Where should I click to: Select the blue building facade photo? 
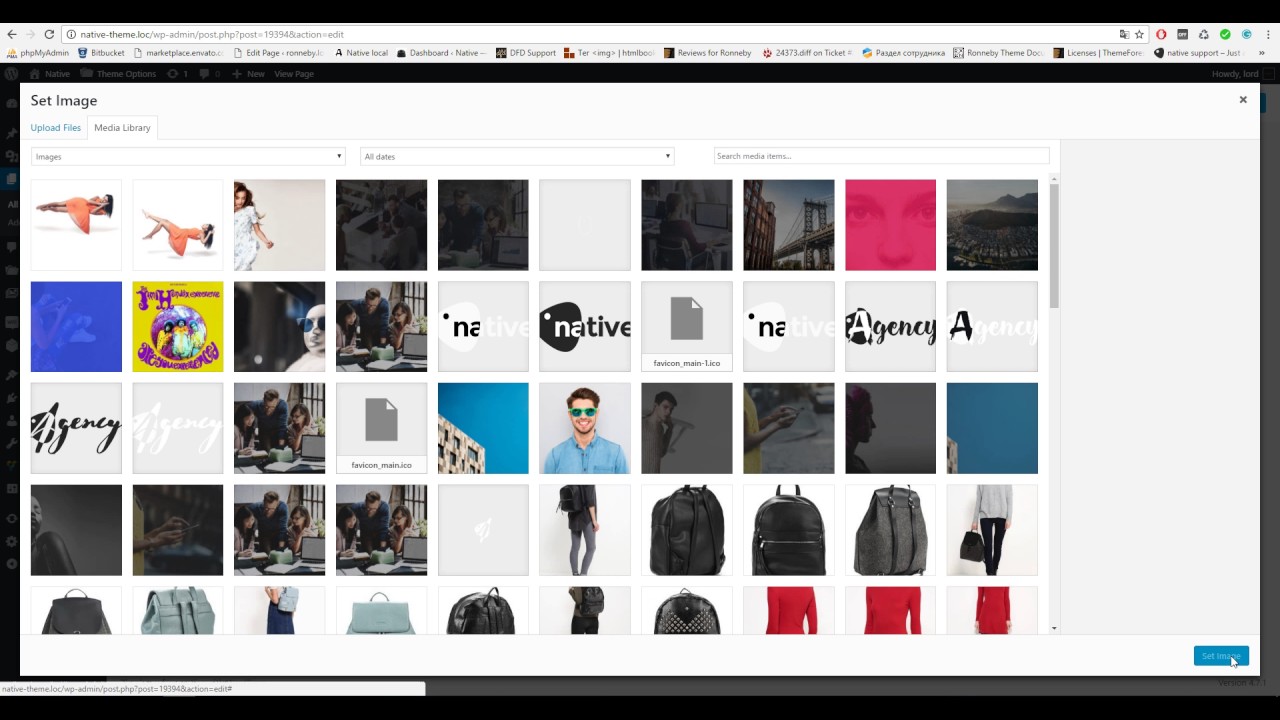(x=483, y=428)
